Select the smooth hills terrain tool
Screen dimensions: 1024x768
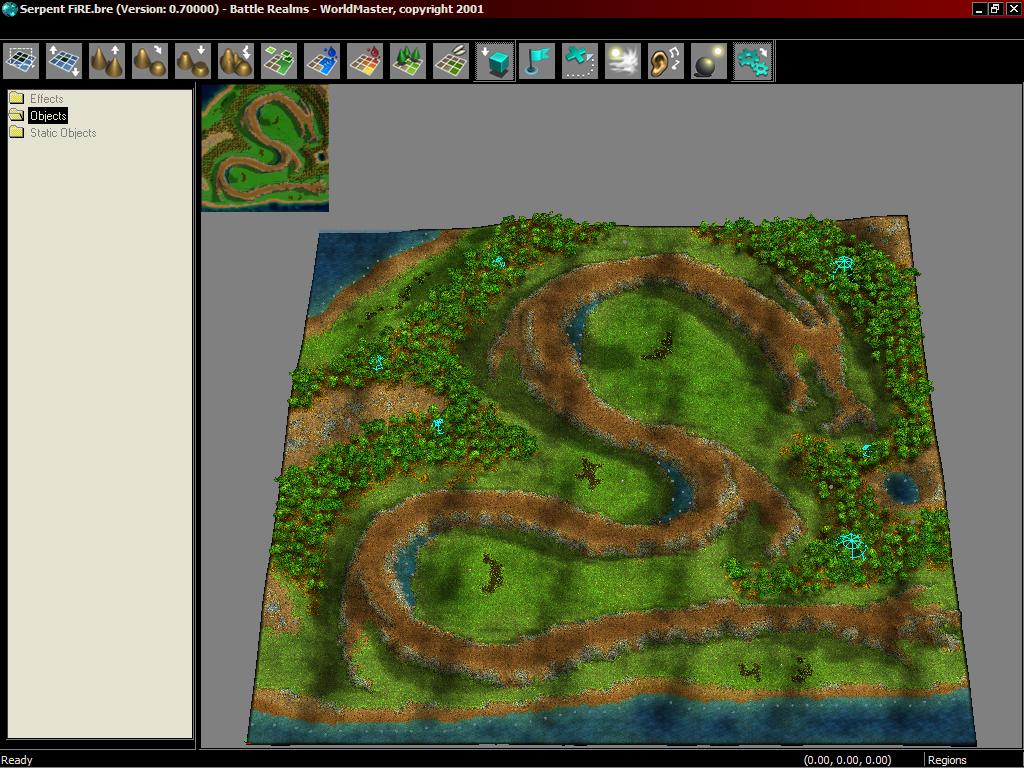pos(150,61)
